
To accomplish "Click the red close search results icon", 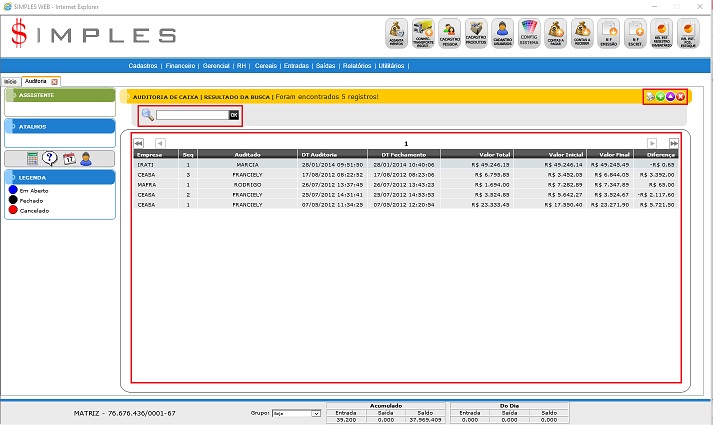I will click(x=680, y=96).
